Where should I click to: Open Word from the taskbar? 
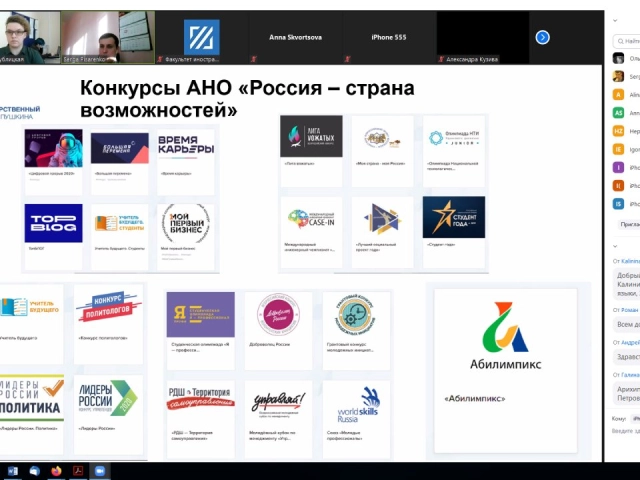13,471
